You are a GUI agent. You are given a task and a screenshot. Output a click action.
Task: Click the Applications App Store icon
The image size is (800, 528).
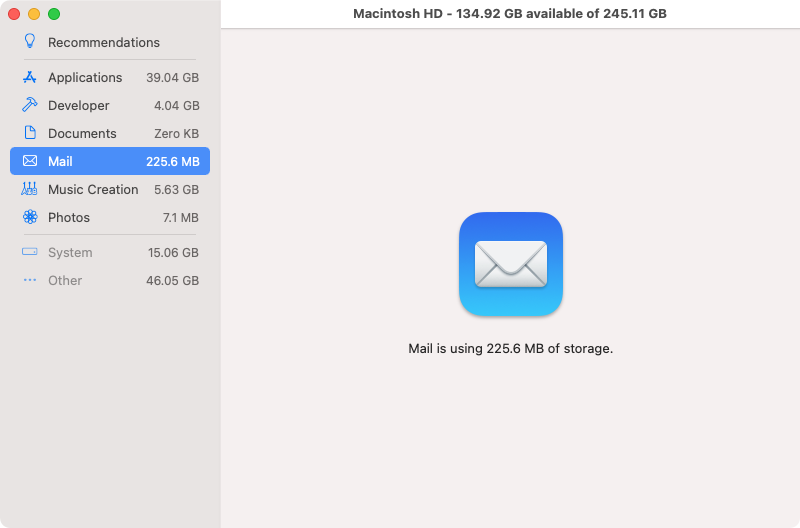(30, 77)
